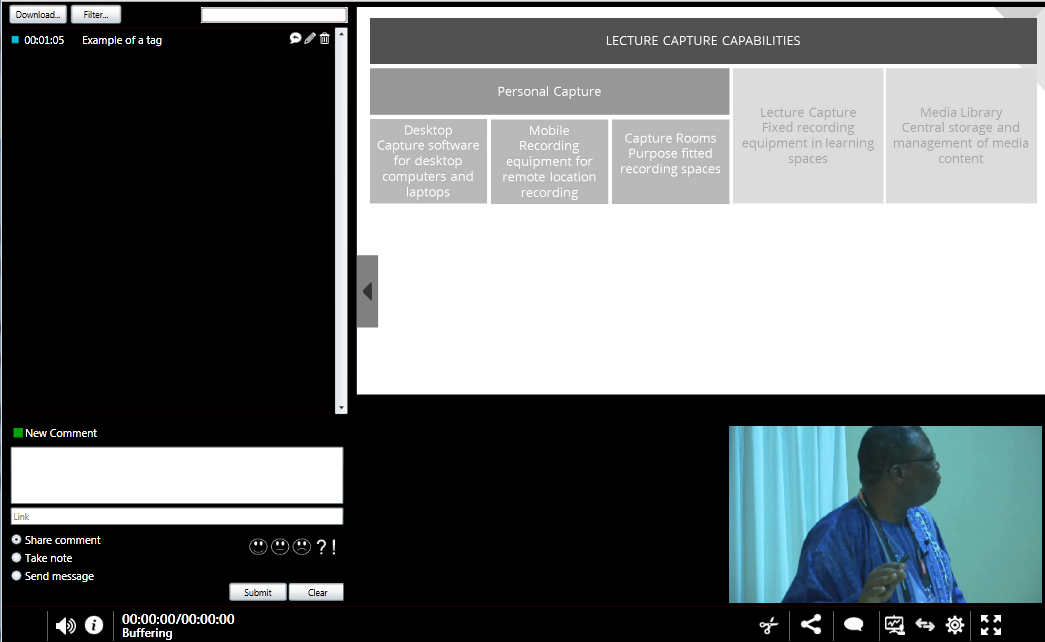
Task: Toggle the comments speech bubble icon
Action: pos(854,625)
